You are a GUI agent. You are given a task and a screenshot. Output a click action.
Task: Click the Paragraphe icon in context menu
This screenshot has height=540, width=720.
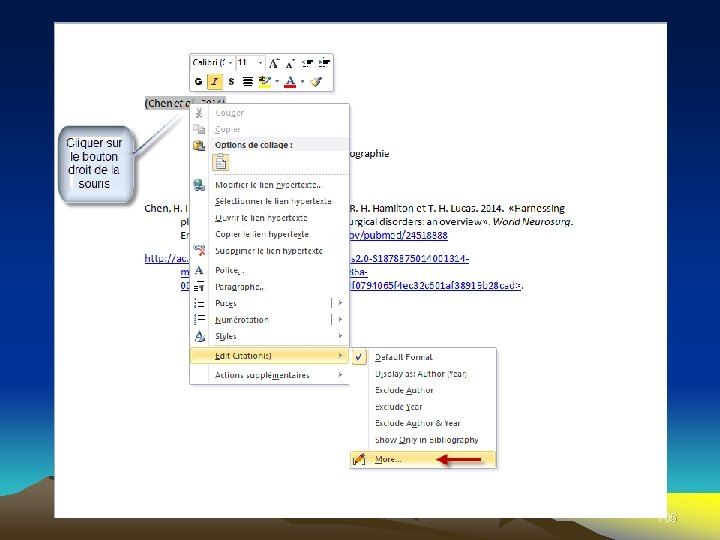[x=199, y=287]
